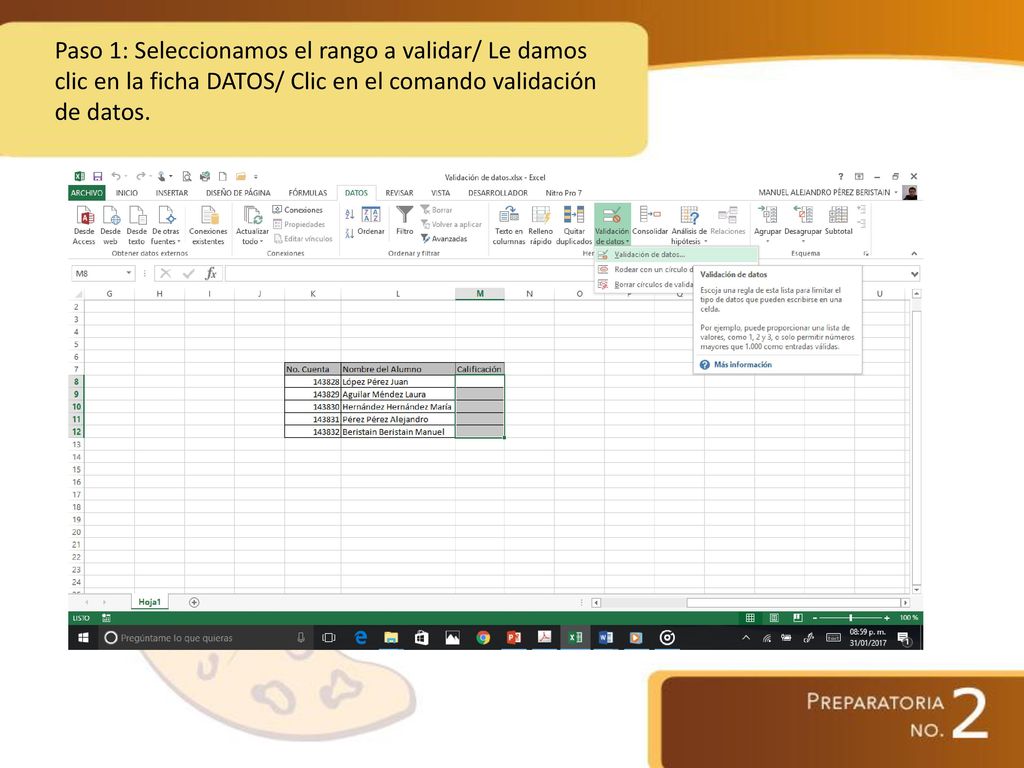Click the Avanzadas filter option
This screenshot has width=1024, height=768.
click(x=444, y=239)
